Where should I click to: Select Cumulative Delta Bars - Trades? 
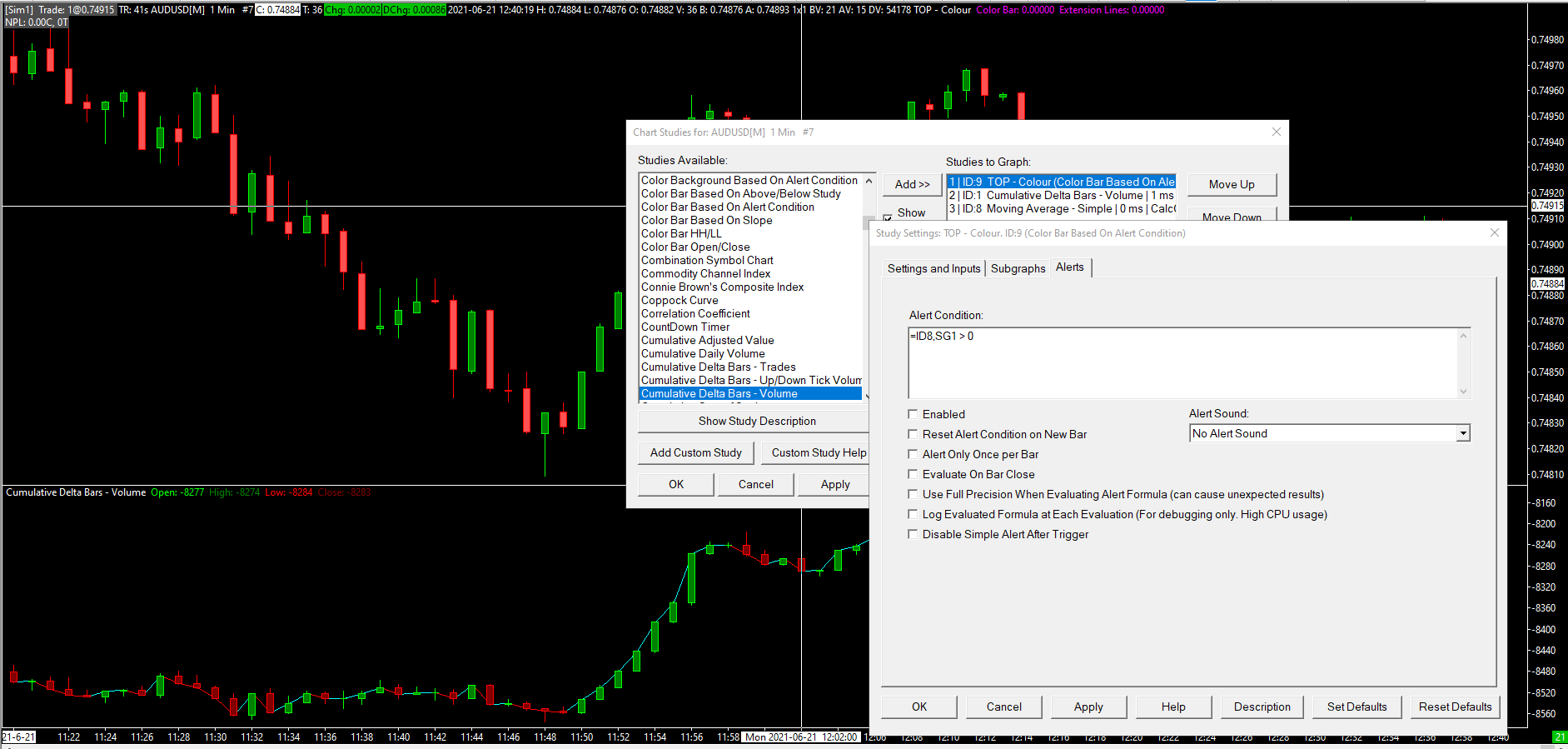750,367
